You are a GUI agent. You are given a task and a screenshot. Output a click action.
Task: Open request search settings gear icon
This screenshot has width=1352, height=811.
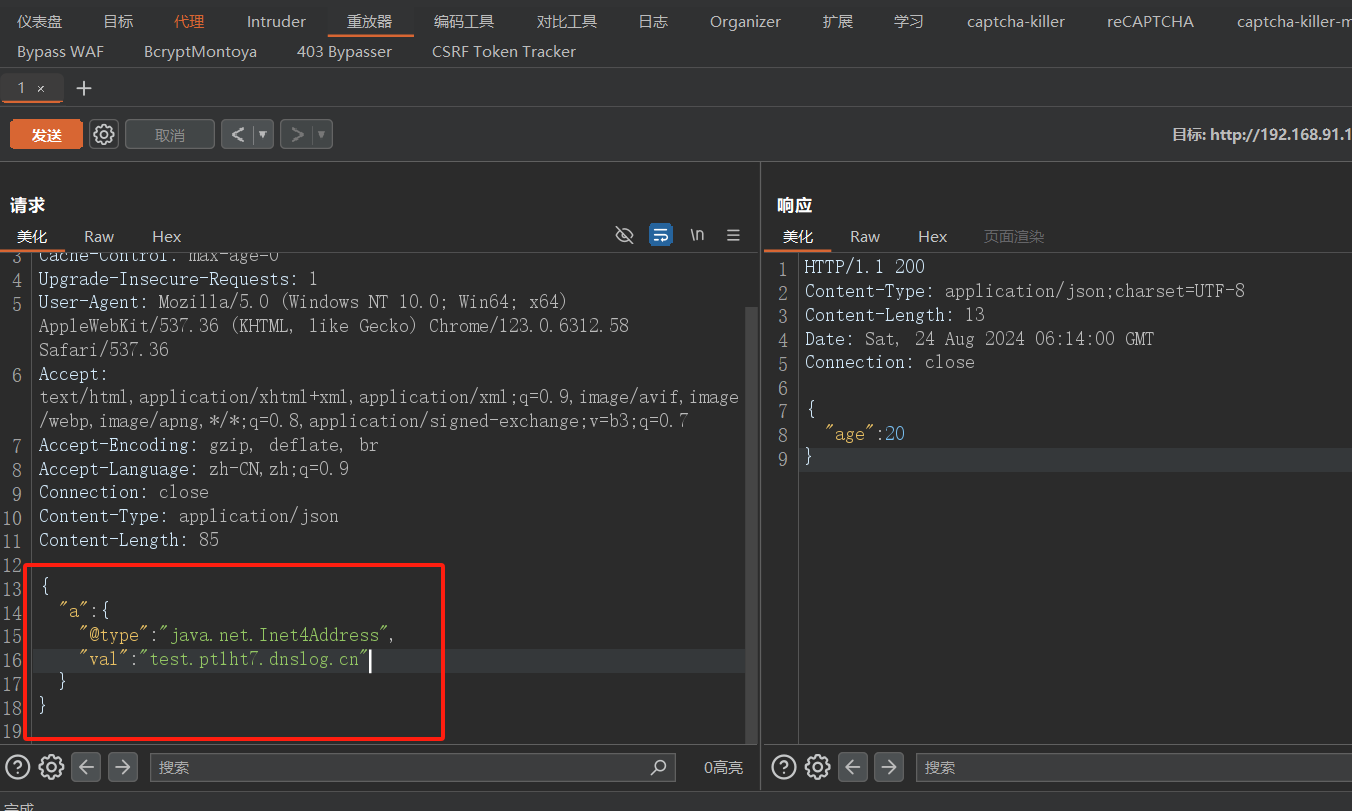click(51, 767)
